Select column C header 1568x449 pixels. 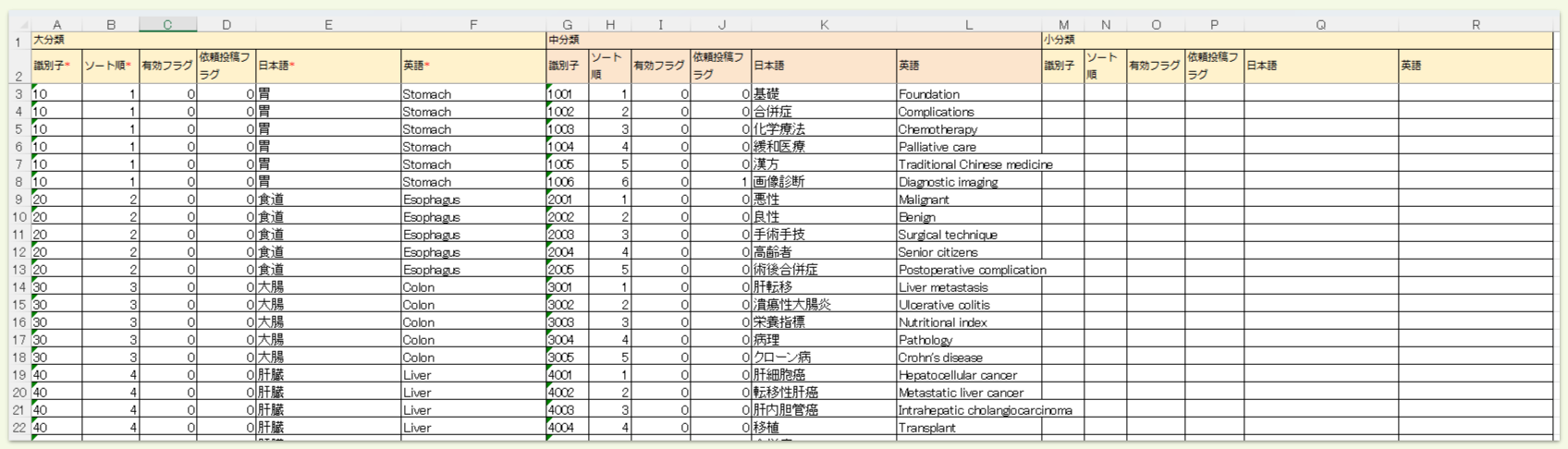pos(167,25)
